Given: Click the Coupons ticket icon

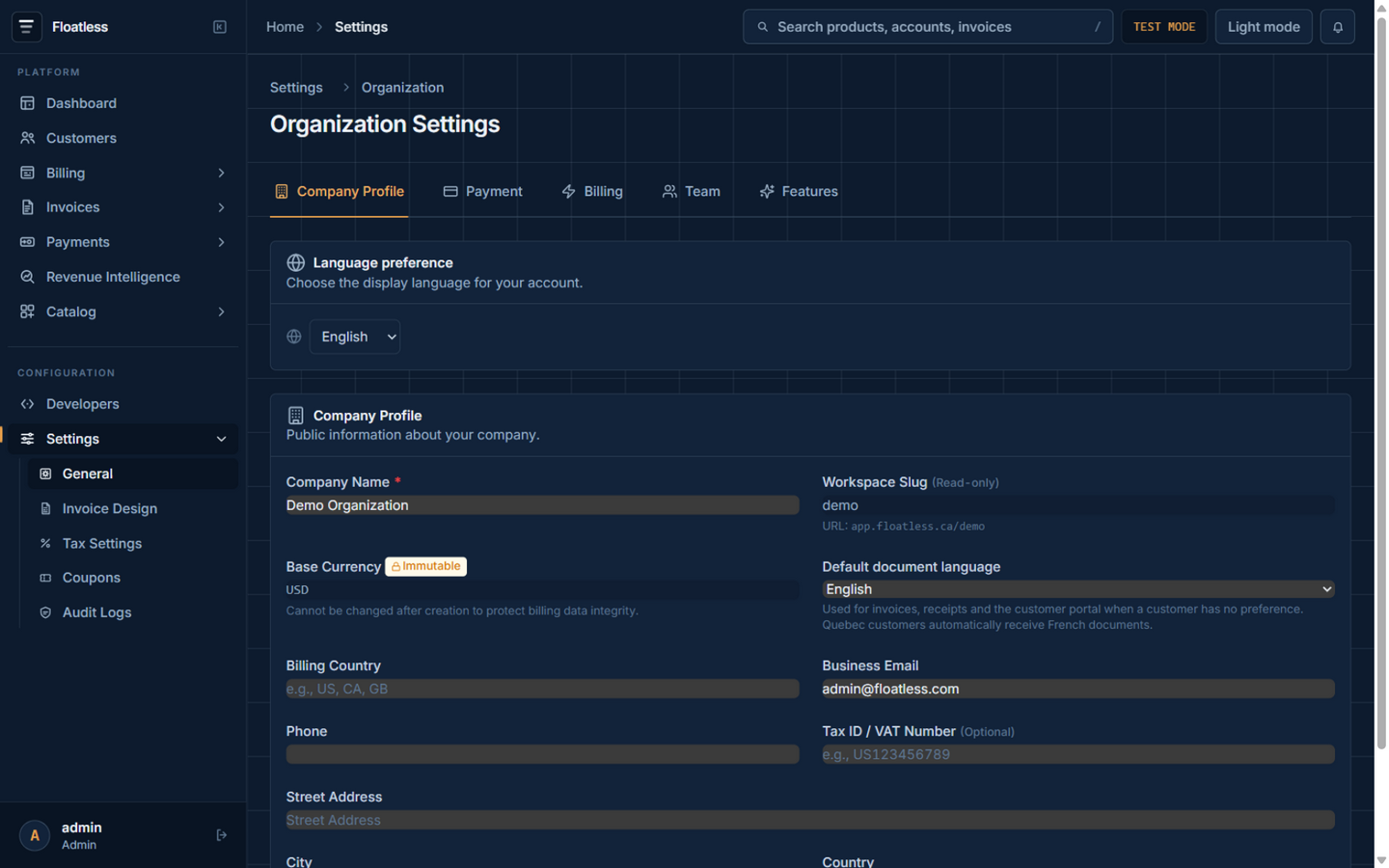Looking at the screenshot, I should (45, 578).
